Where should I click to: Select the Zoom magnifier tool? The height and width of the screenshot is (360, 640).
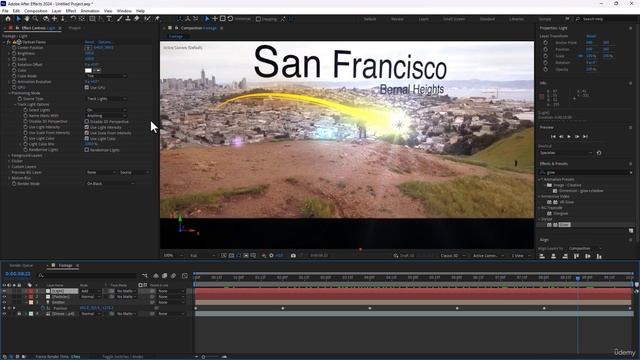36,19
